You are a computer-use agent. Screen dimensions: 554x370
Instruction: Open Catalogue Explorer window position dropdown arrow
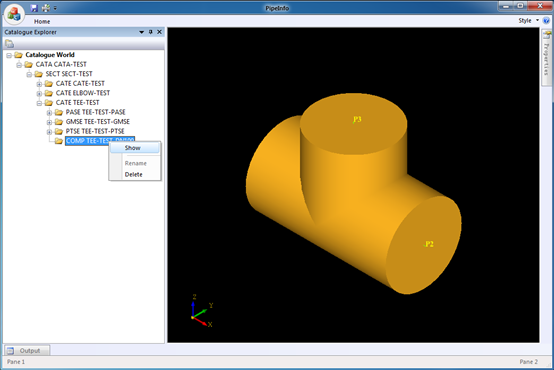(142, 32)
